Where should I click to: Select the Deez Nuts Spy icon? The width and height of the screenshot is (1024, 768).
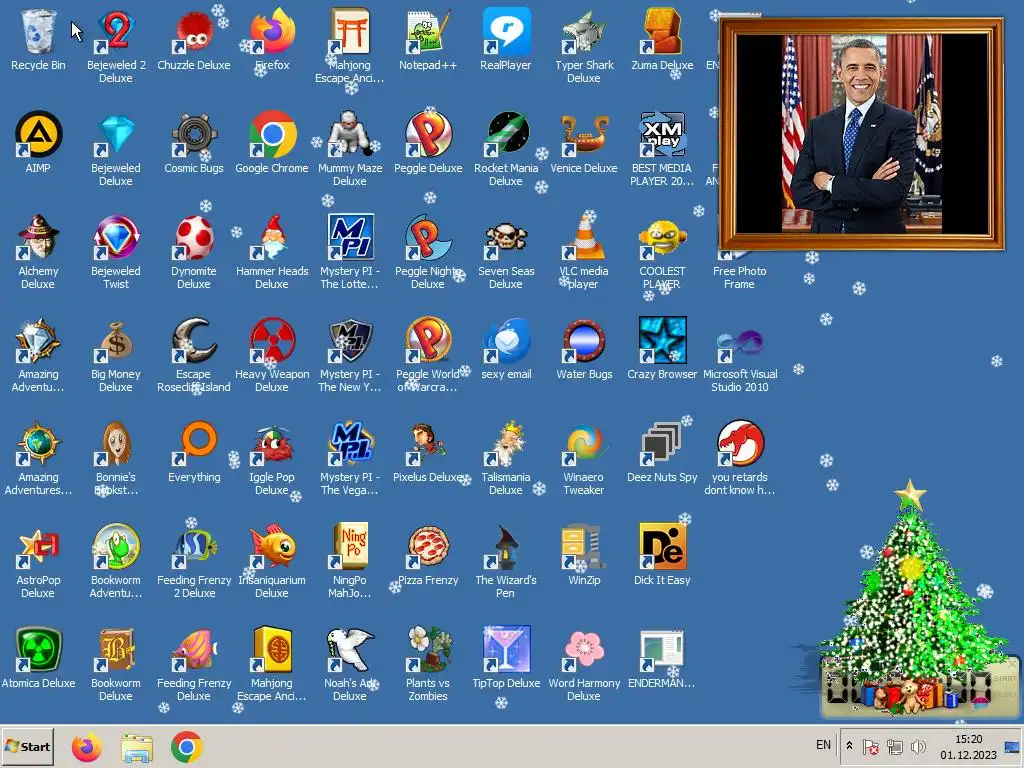pyautogui.click(x=662, y=443)
